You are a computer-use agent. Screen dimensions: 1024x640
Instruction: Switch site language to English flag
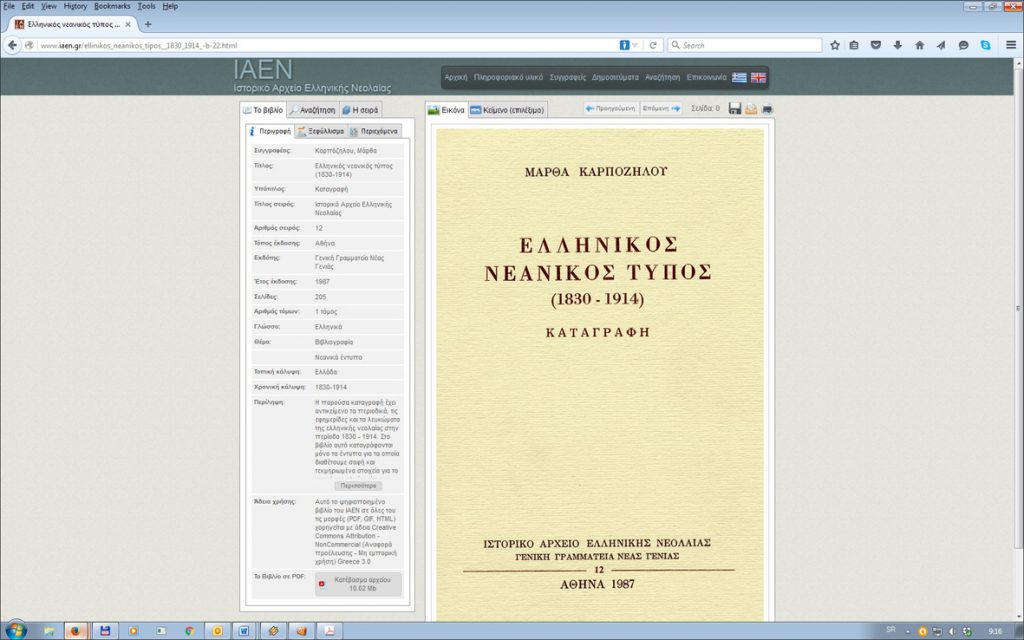(x=758, y=77)
